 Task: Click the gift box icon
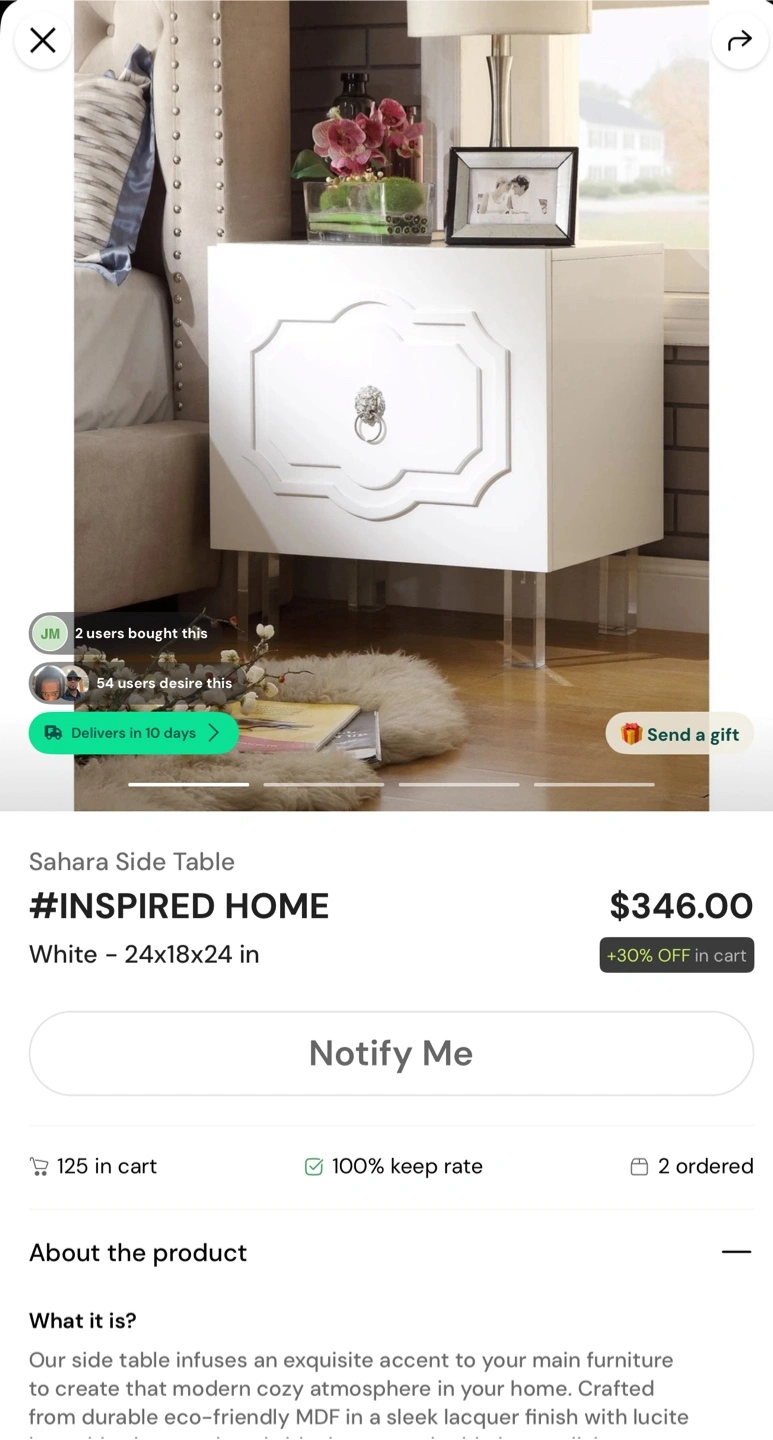(631, 734)
